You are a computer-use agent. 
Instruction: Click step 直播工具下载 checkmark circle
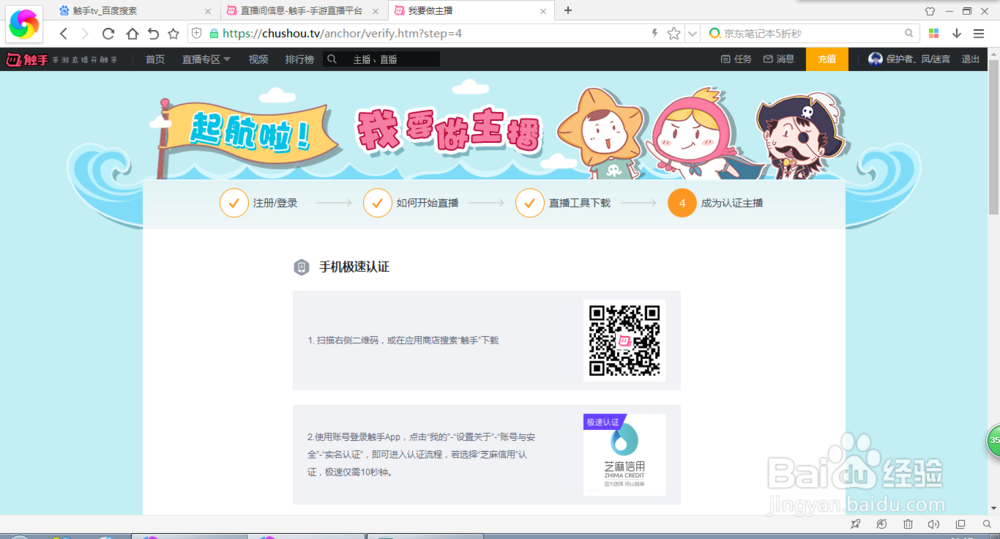click(x=530, y=203)
